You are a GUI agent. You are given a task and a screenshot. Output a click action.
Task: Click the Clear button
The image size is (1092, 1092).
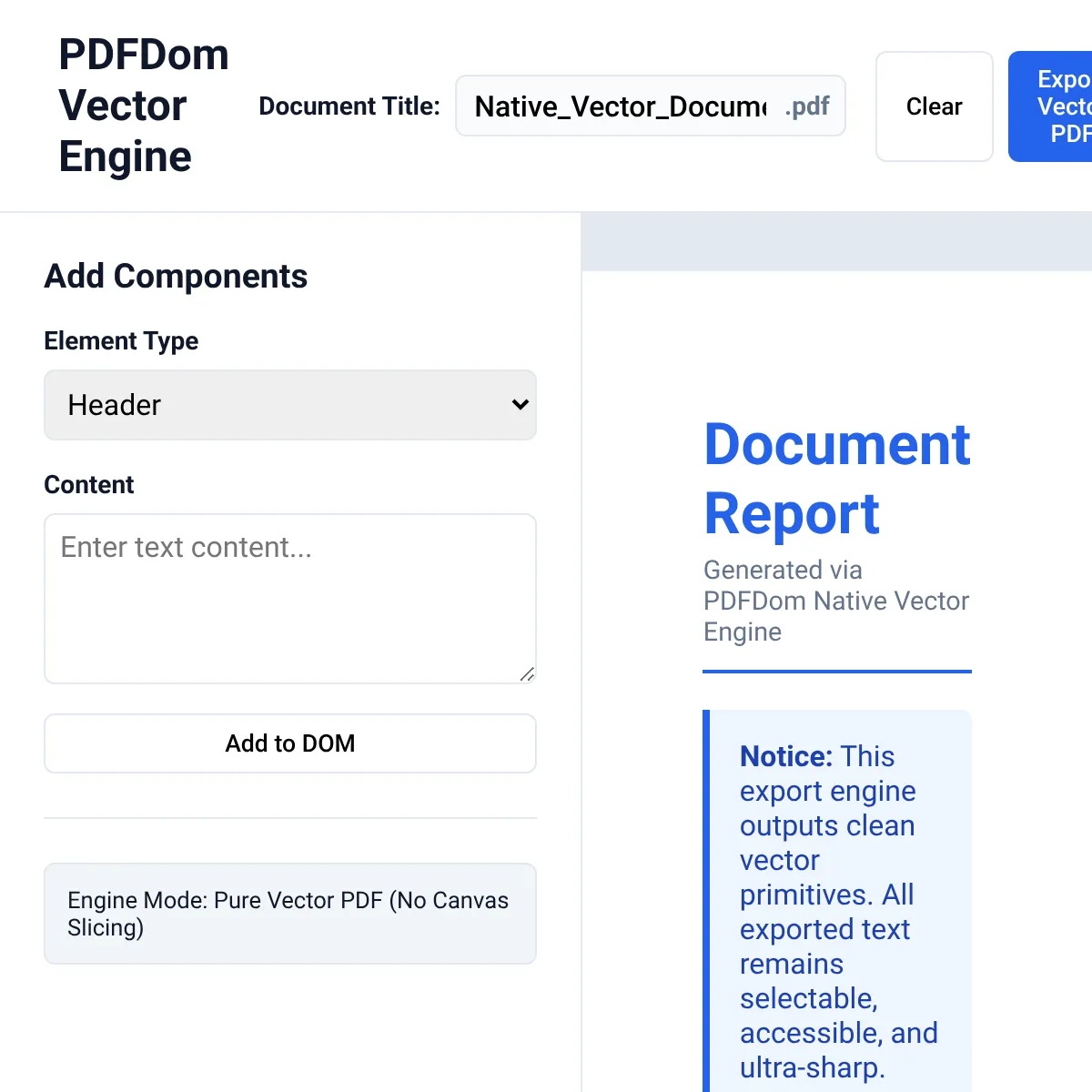tap(934, 106)
